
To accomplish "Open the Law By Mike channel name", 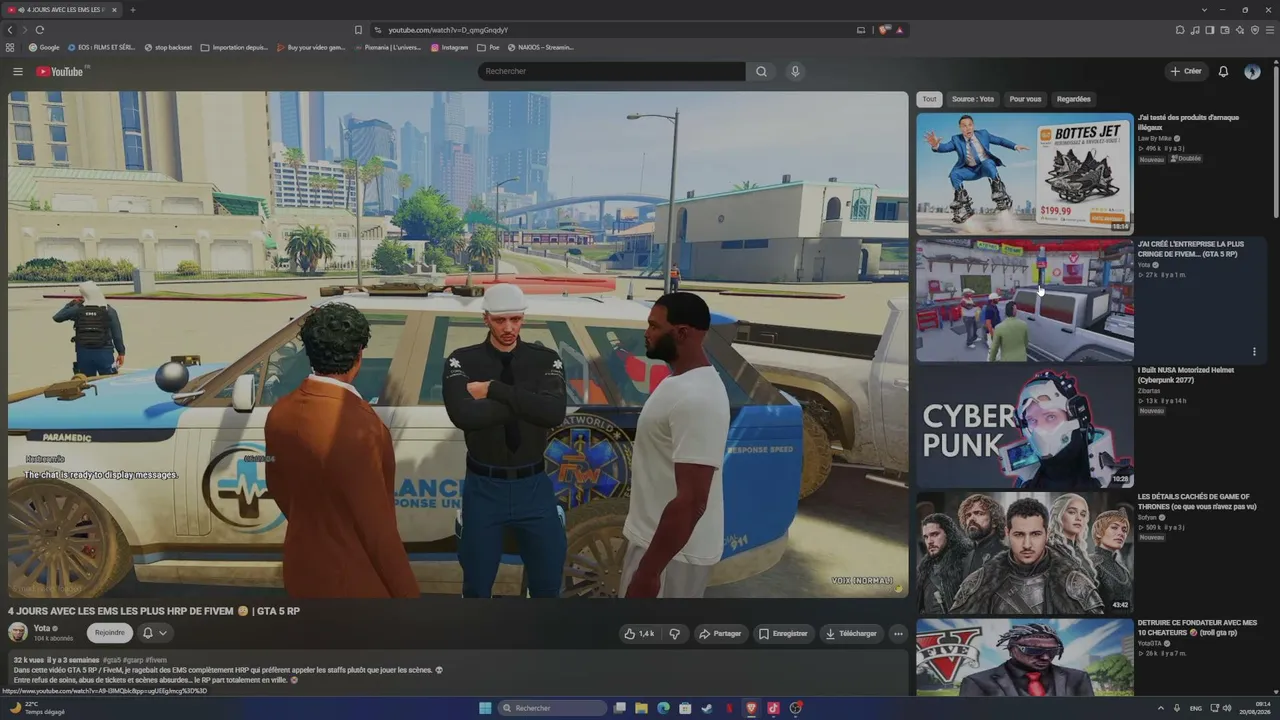I will point(1155,138).
